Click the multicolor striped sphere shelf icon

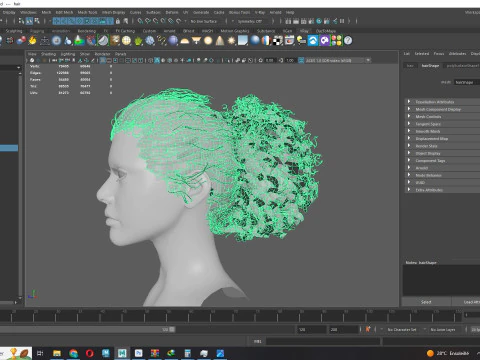pos(266,41)
